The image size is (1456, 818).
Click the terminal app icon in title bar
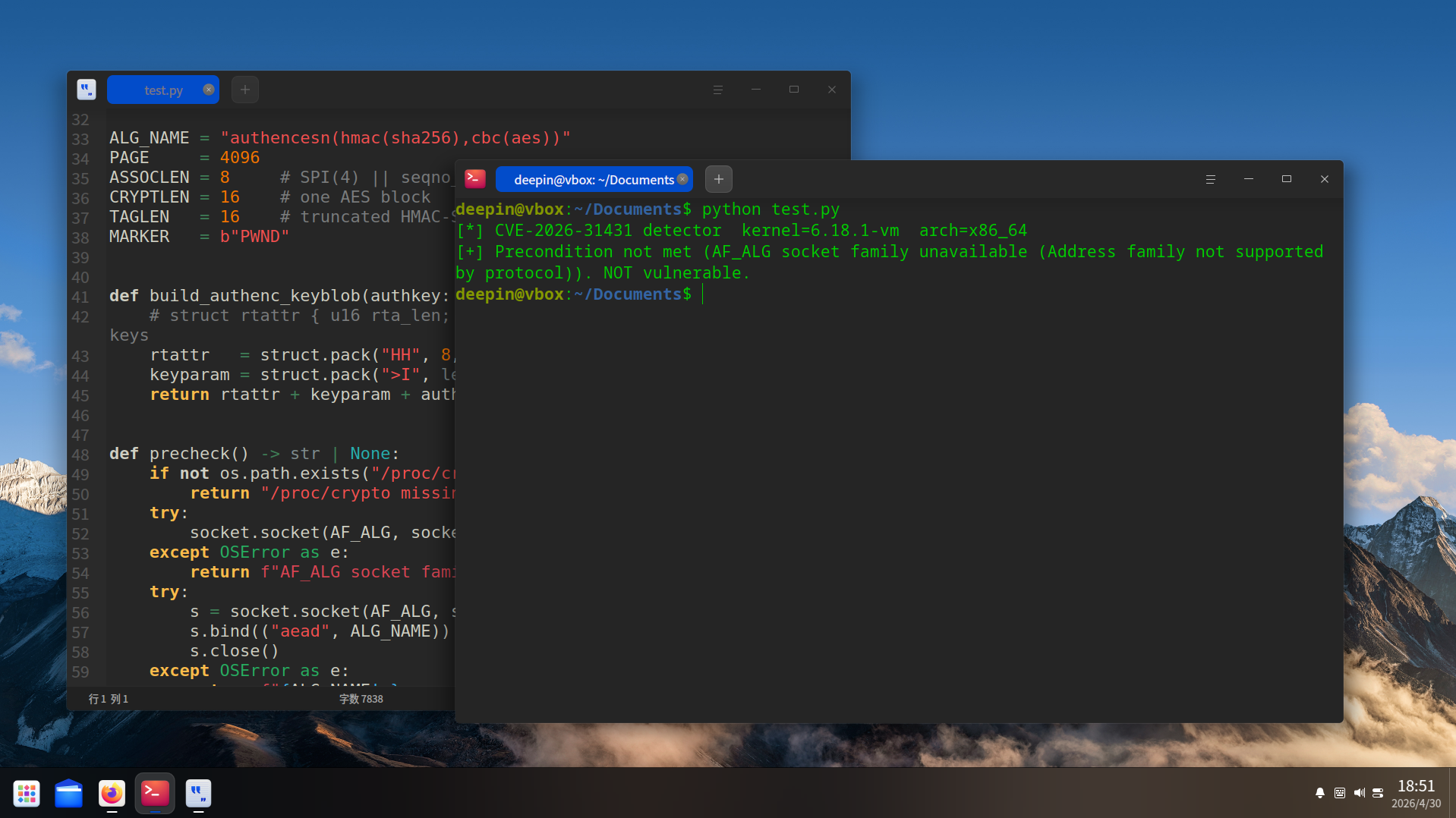pyautogui.click(x=475, y=179)
